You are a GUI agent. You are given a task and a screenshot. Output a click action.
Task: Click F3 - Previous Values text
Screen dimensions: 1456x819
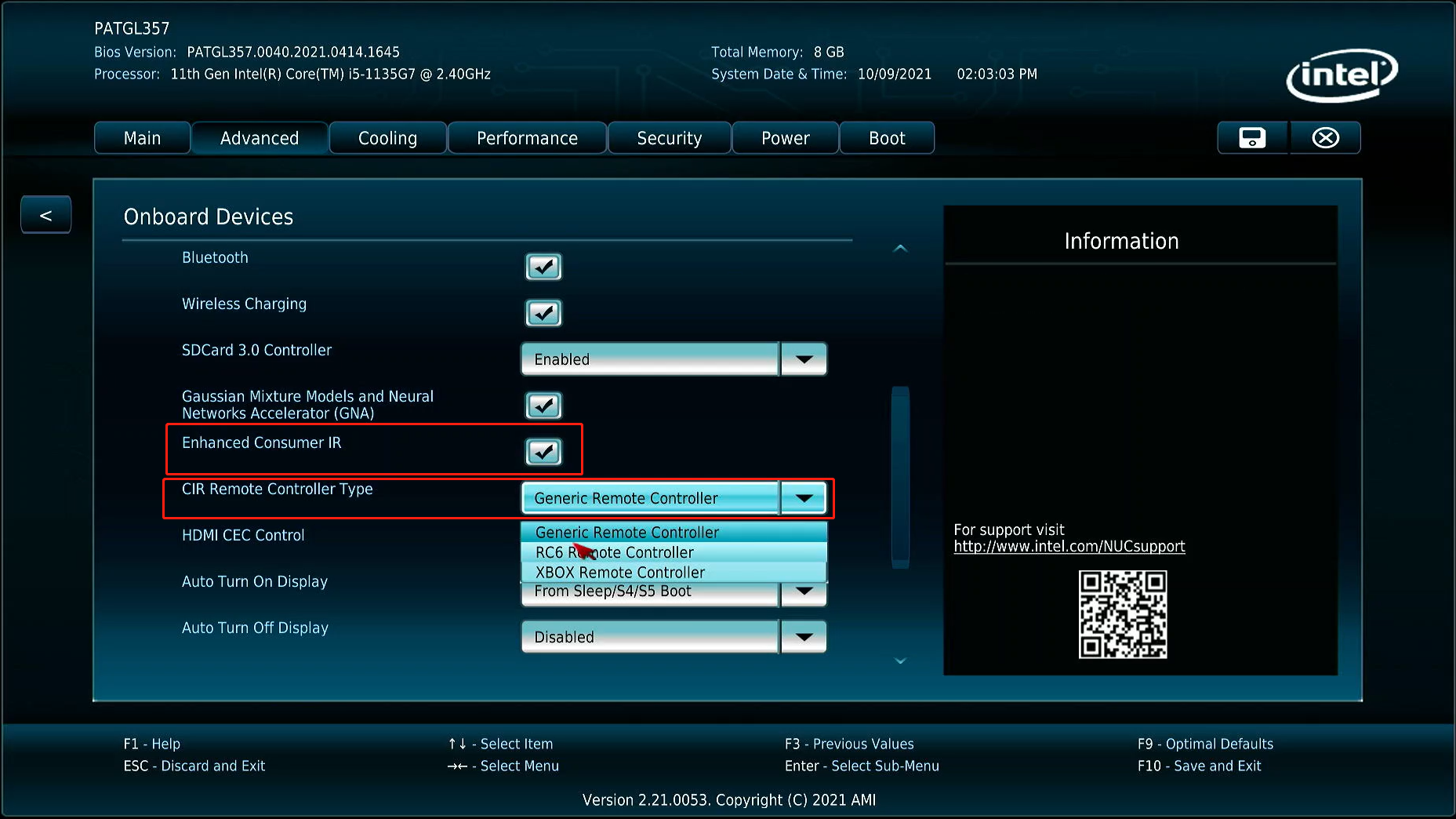[x=849, y=744]
